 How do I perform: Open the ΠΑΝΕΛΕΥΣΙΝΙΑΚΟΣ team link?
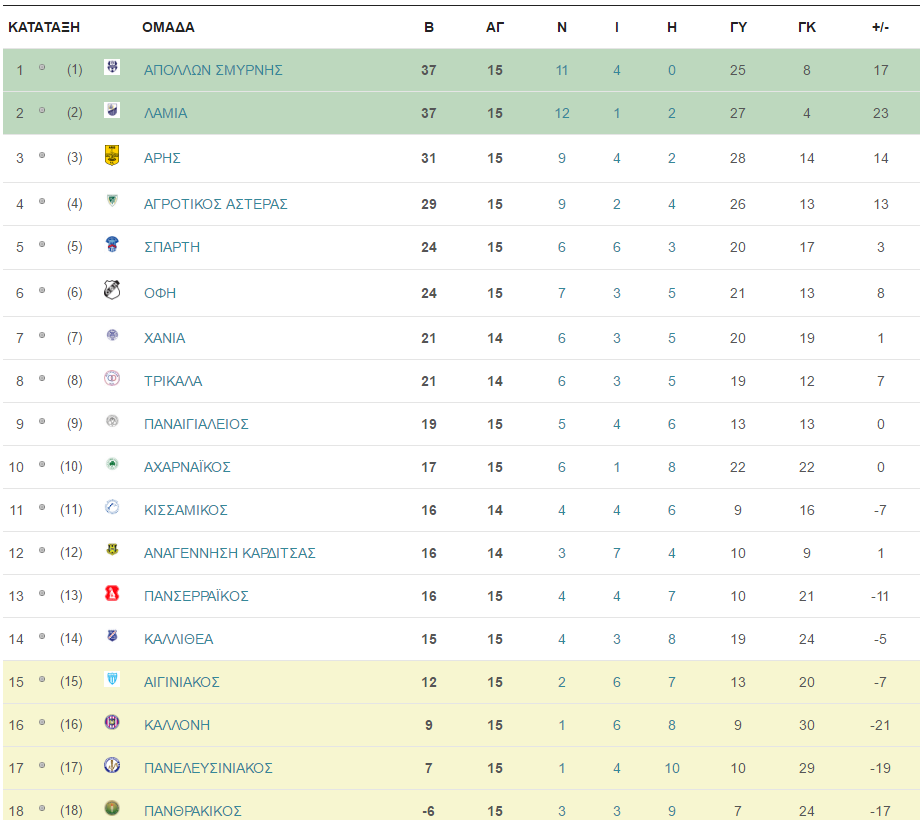(208, 768)
